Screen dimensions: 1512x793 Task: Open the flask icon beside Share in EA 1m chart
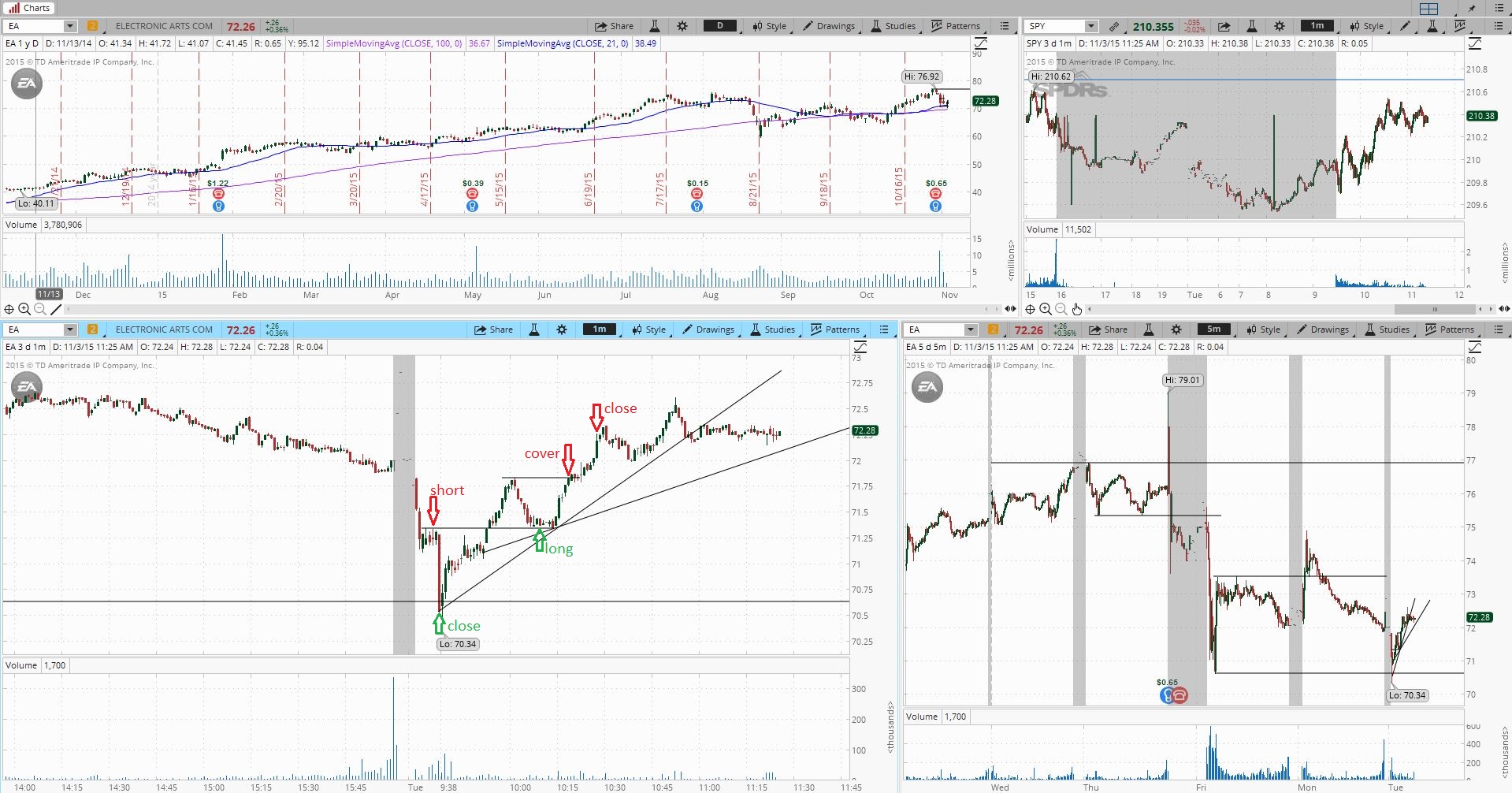click(x=533, y=329)
